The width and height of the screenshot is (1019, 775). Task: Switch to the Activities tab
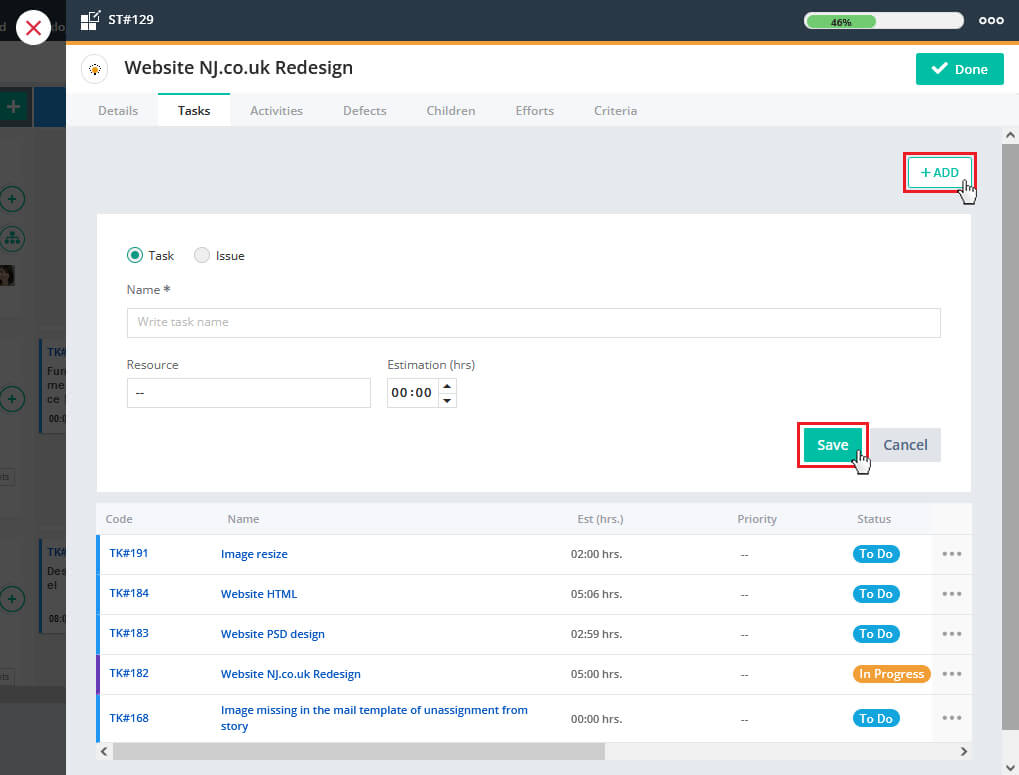click(x=276, y=111)
